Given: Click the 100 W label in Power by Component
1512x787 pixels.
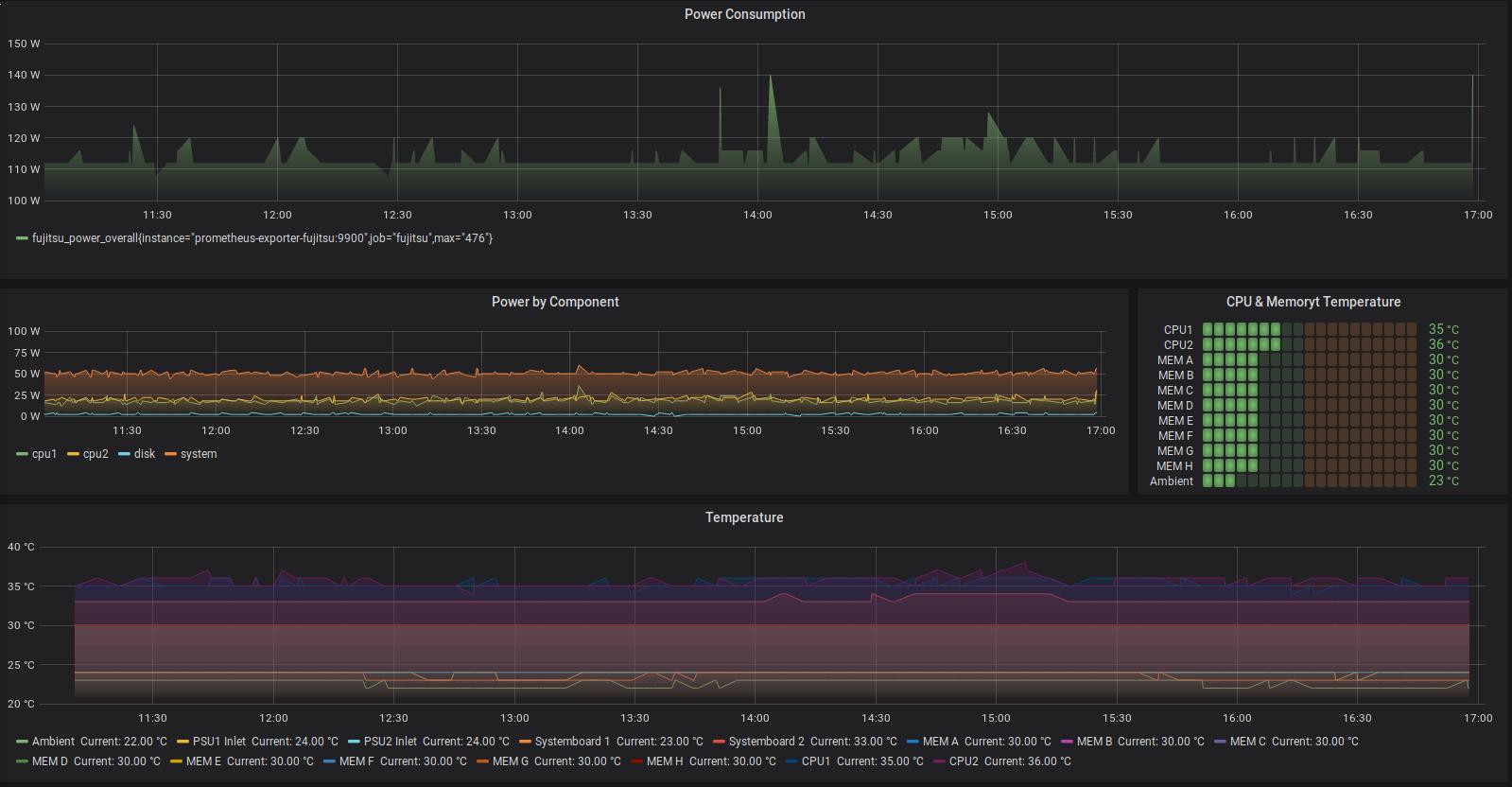Looking at the screenshot, I should pos(24,331).
